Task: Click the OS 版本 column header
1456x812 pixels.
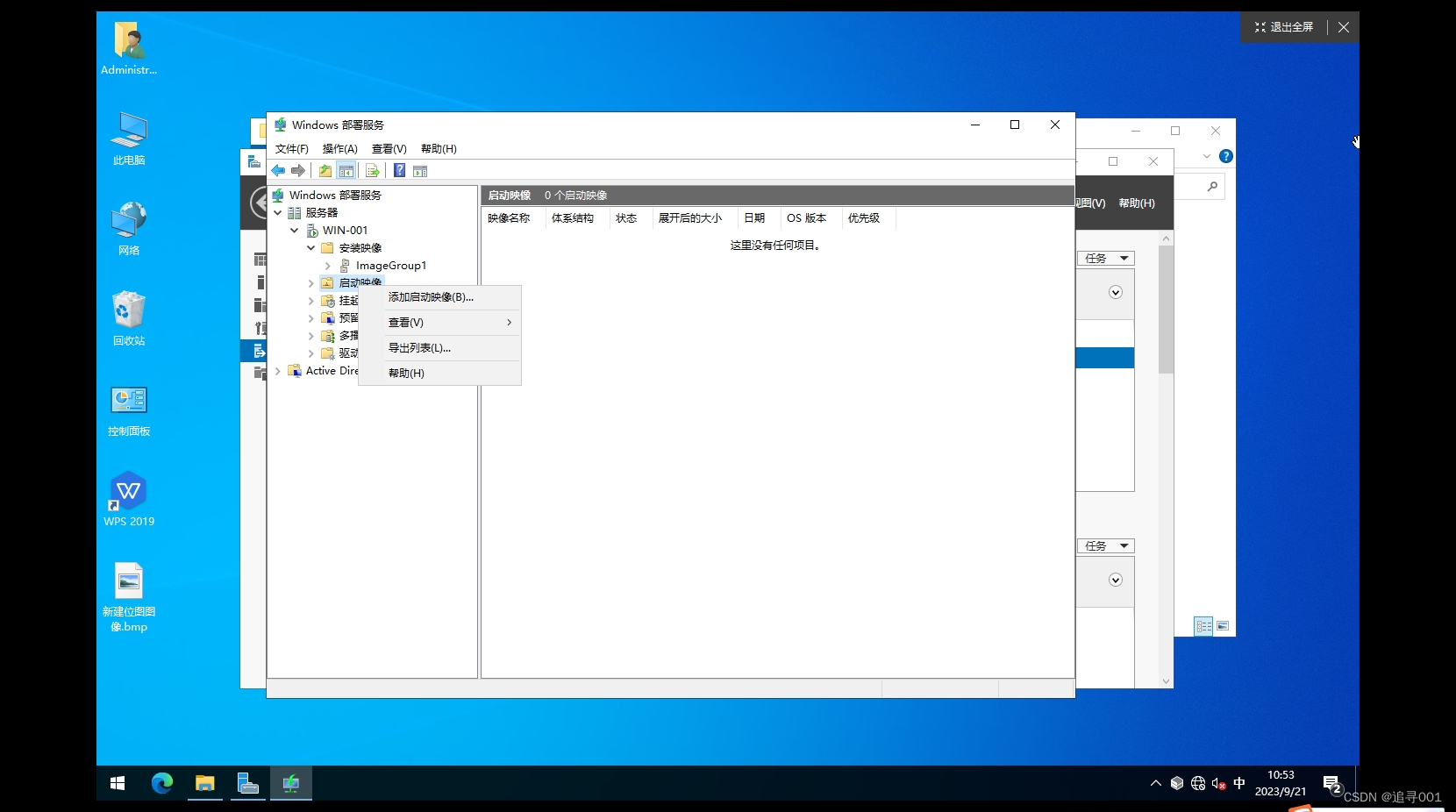Action: 810,218
